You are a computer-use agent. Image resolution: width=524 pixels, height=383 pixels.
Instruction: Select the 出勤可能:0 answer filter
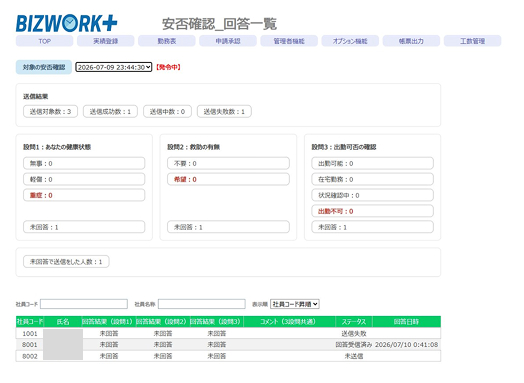click(373, 163)
